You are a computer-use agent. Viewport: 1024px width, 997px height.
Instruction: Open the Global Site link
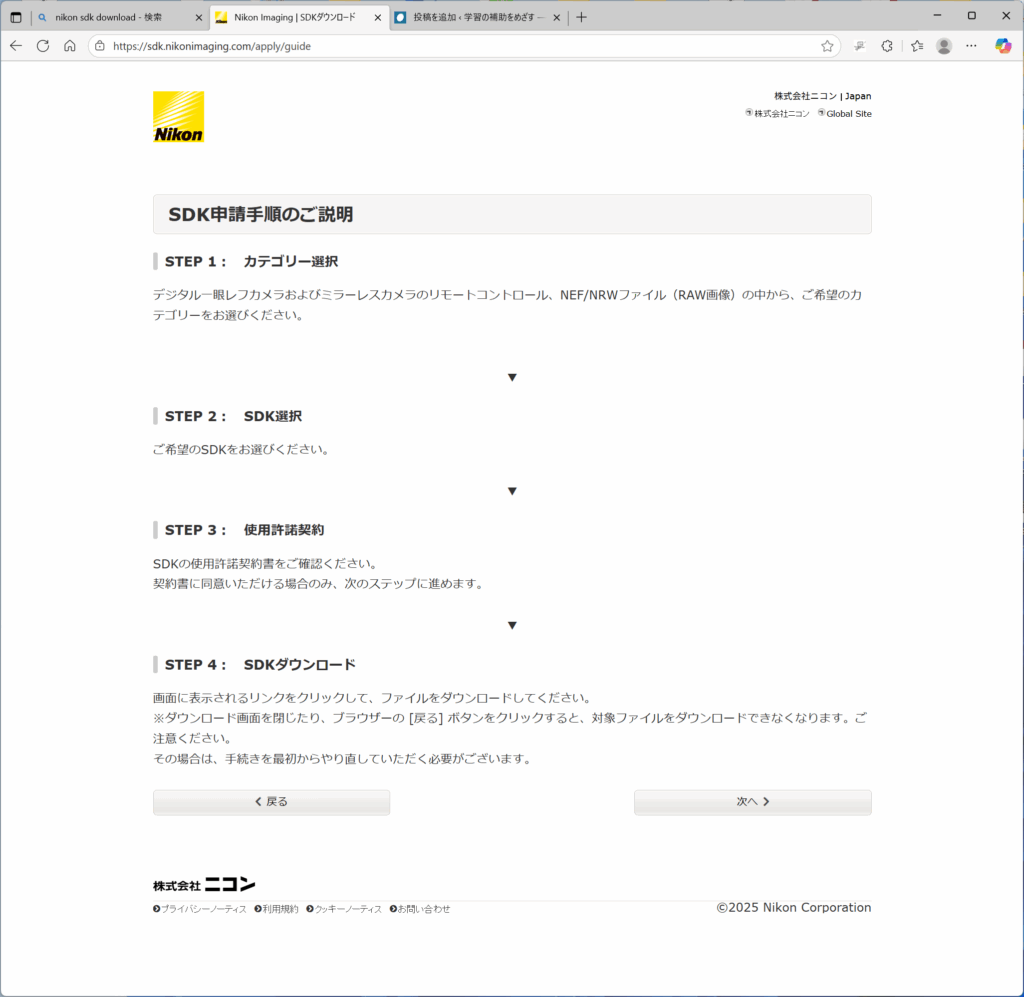pyautogui.click(x=848, y=114)
